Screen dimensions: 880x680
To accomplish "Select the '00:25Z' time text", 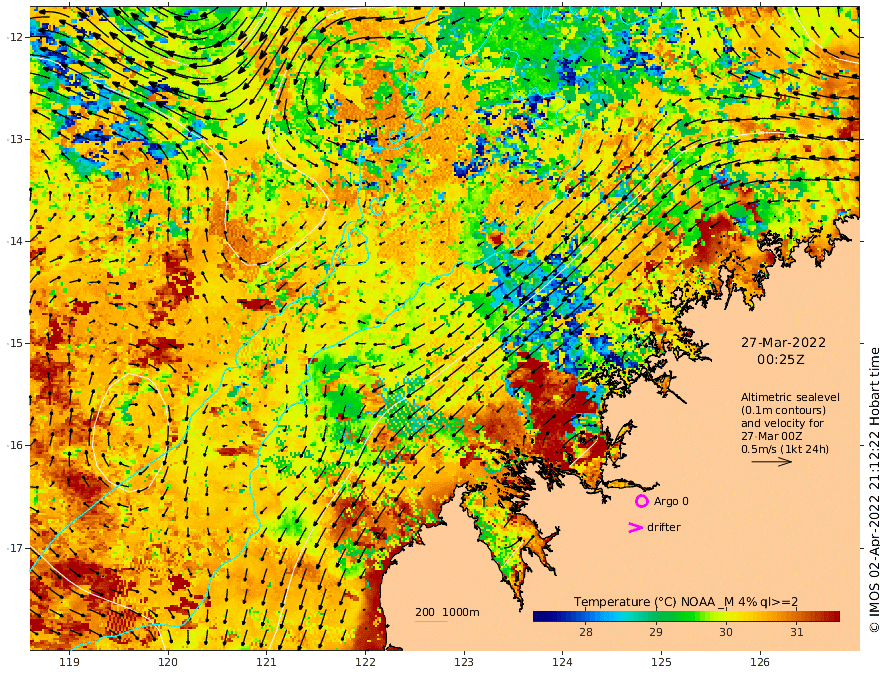I will pyautogui.click(x=781, y=360).
